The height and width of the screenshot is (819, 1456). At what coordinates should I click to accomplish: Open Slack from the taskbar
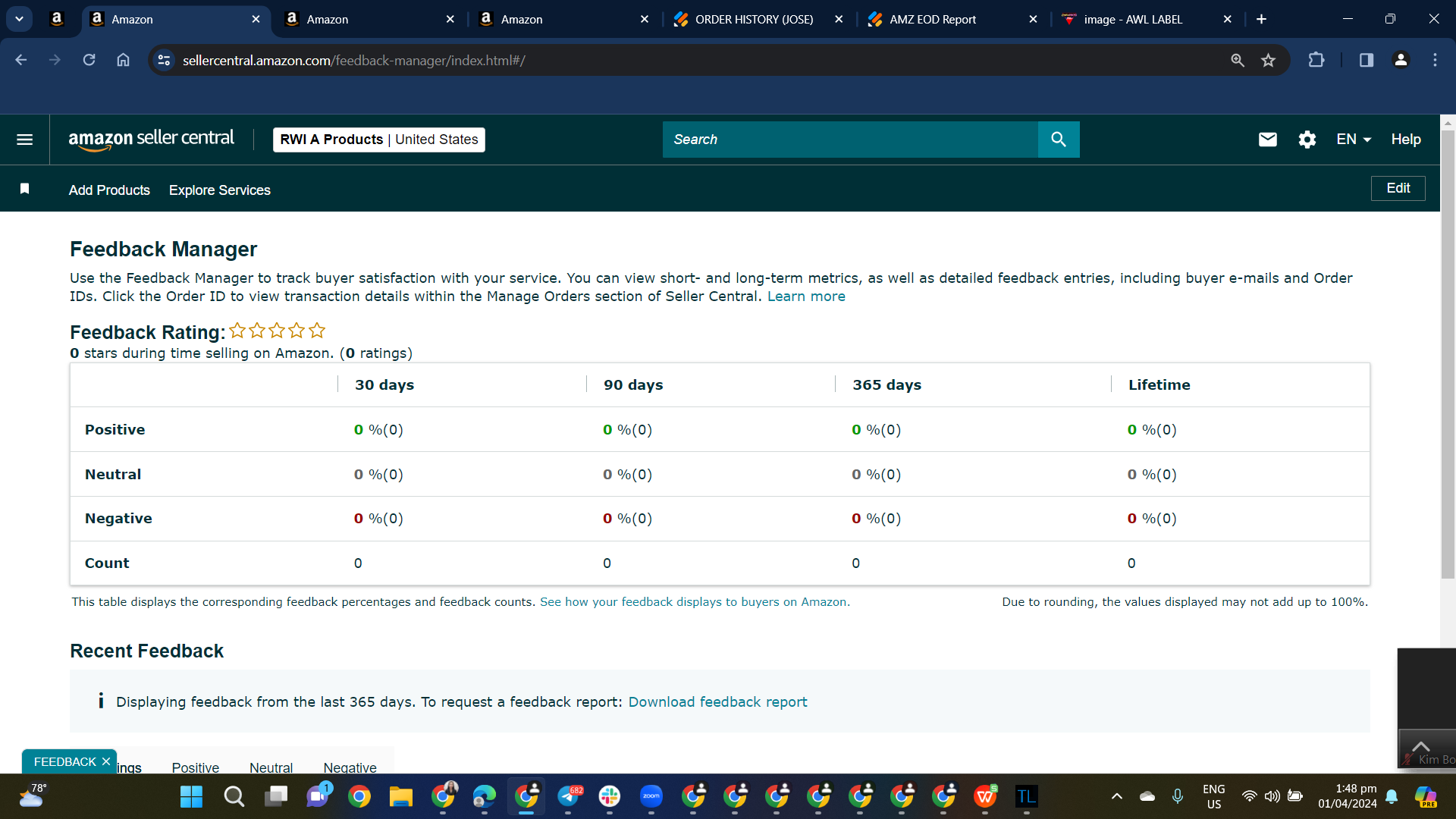click(610, 797)
